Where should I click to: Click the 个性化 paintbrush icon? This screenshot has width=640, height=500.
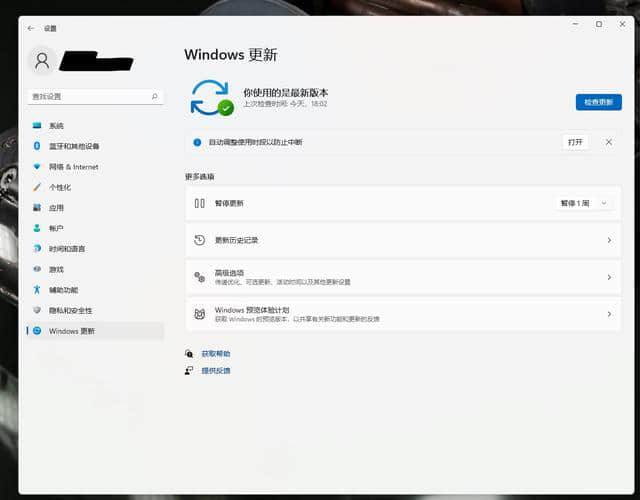click(37, 187)
